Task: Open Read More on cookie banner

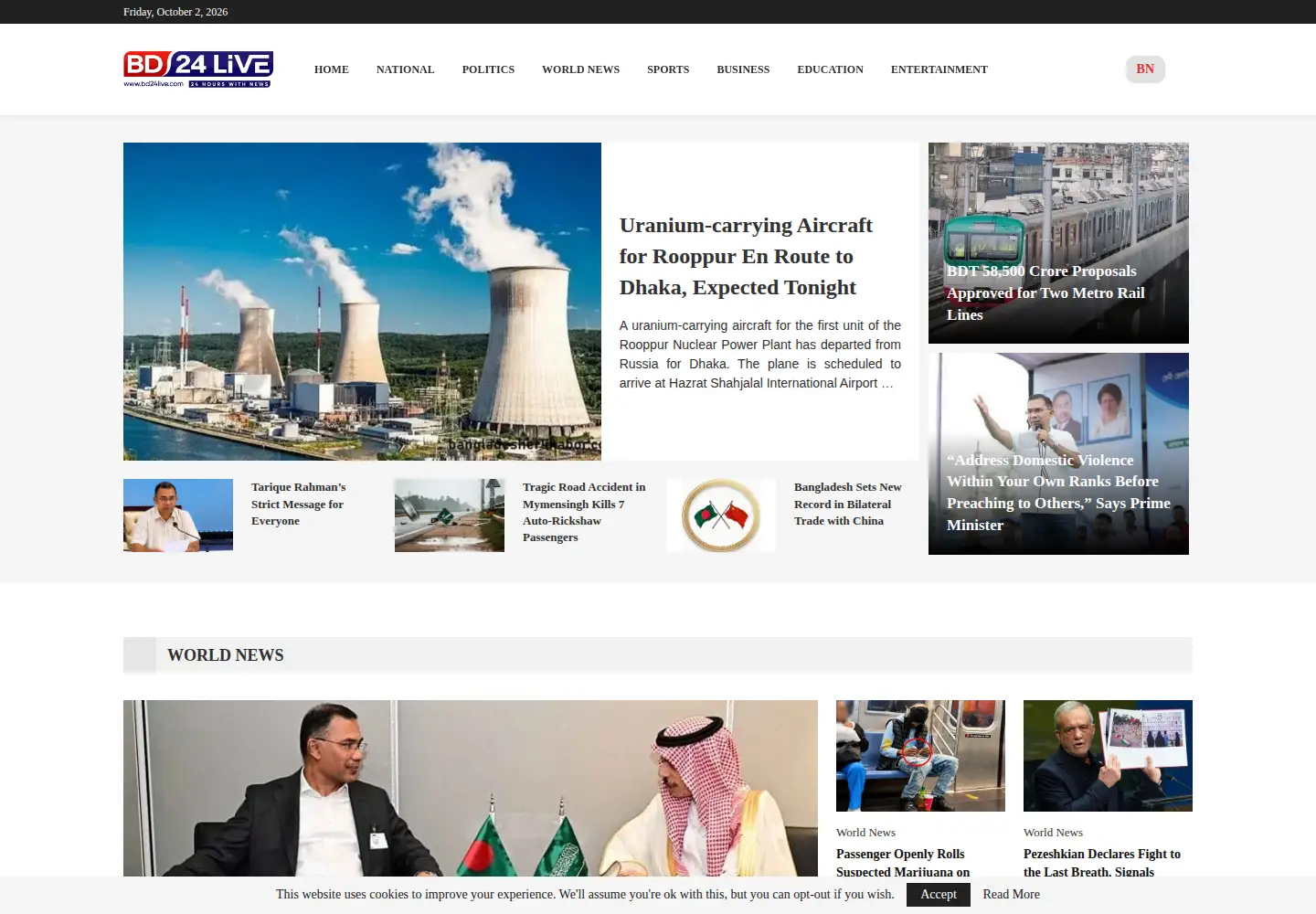Action: click(x=1011, y=895)
